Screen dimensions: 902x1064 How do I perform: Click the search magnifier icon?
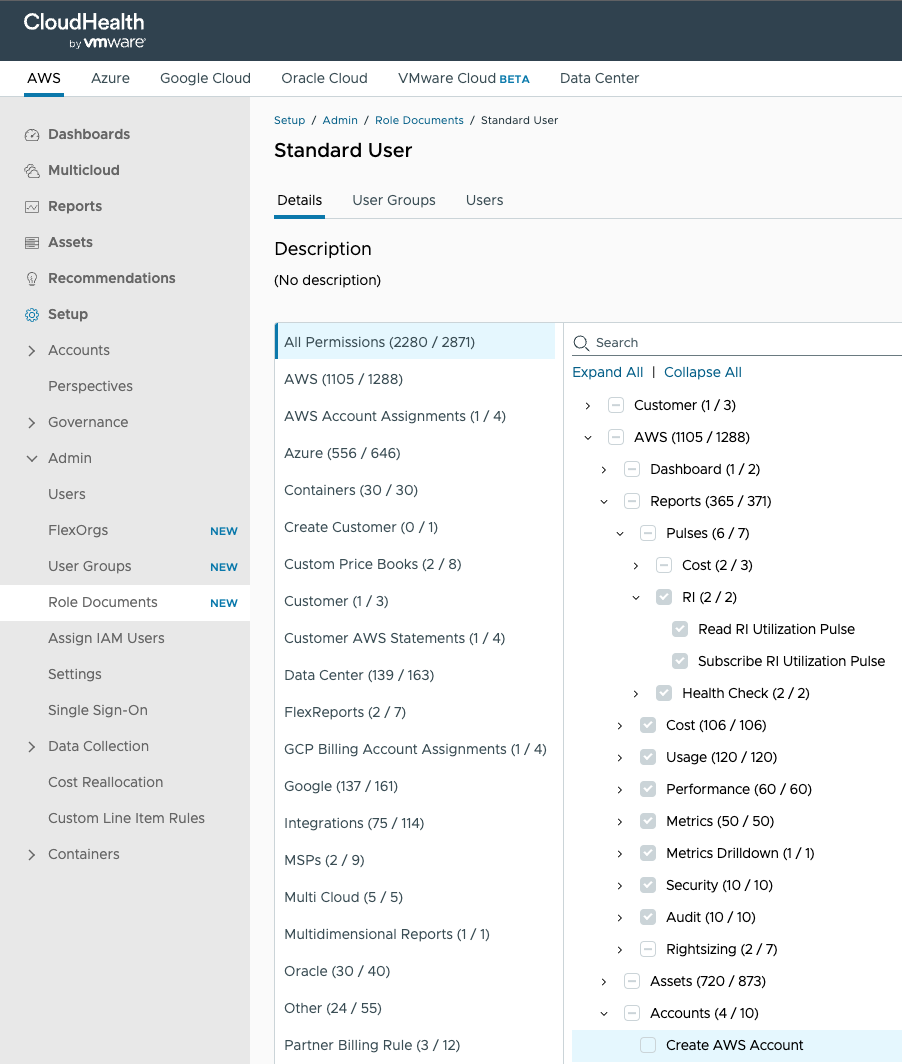pos(581,343)
